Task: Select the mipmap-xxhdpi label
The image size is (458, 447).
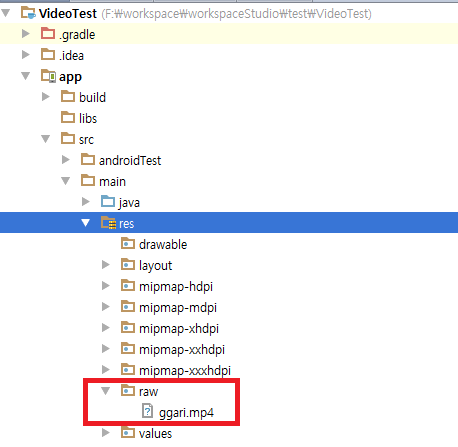Action: tap(182, 350)
